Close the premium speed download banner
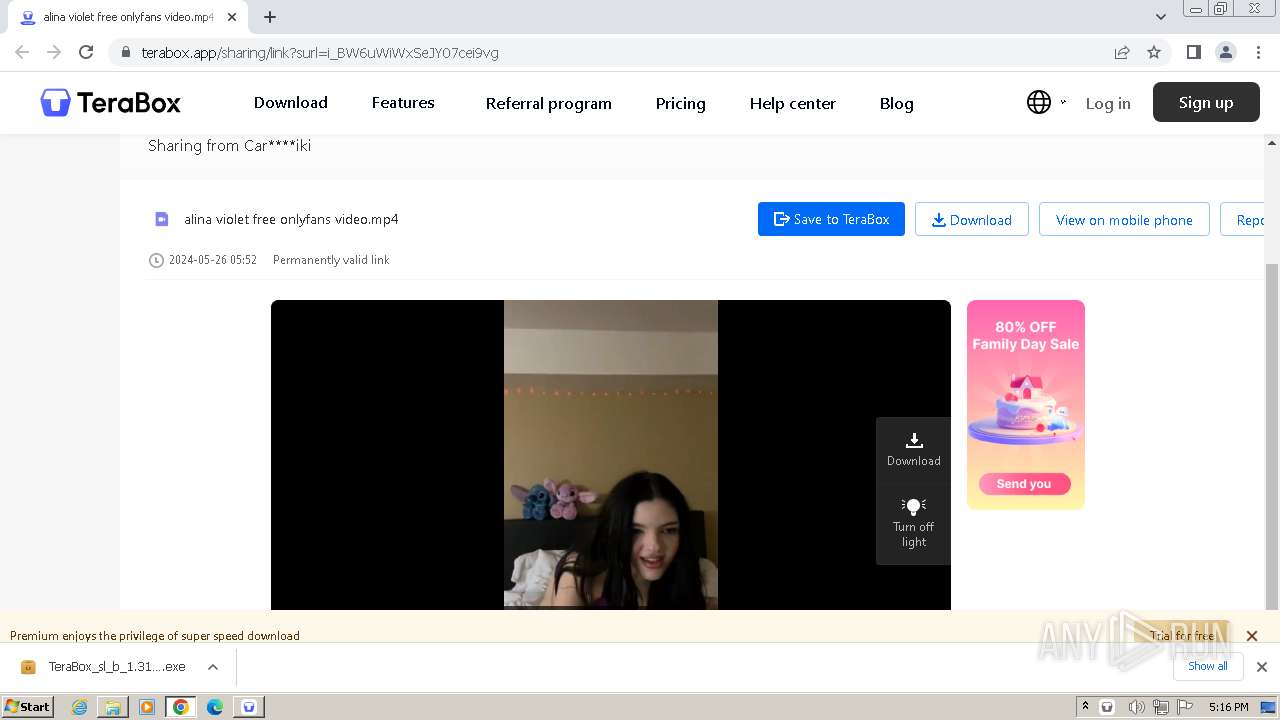 [1251, 635]
